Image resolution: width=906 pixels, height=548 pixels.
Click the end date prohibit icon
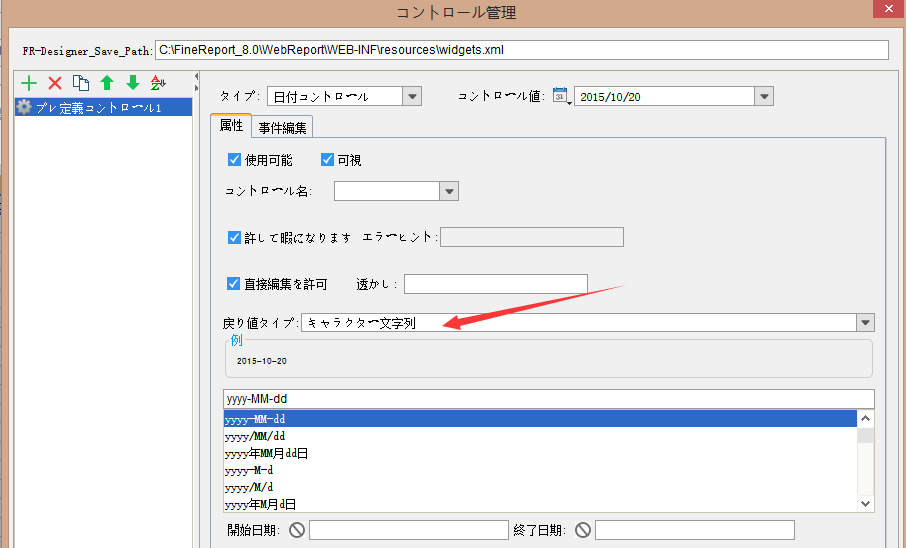[583, 530]
